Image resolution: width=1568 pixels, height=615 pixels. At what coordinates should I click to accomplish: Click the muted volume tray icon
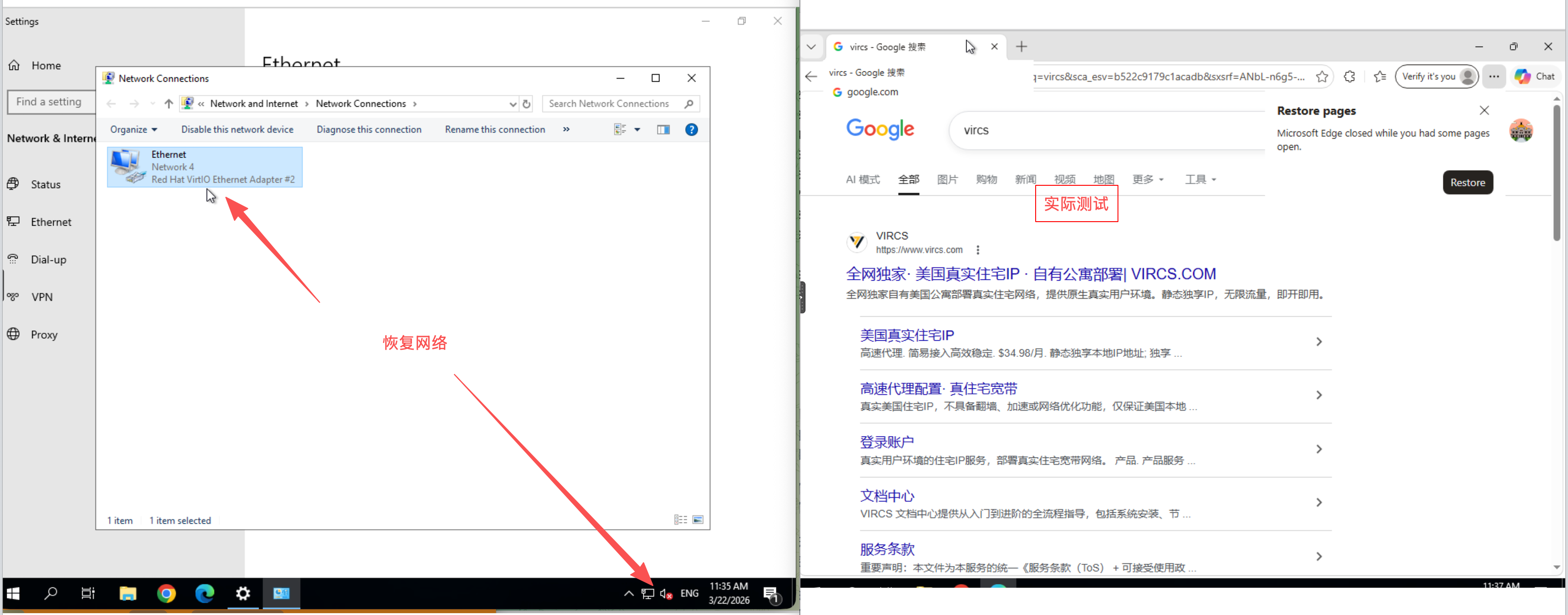(666, 593)
